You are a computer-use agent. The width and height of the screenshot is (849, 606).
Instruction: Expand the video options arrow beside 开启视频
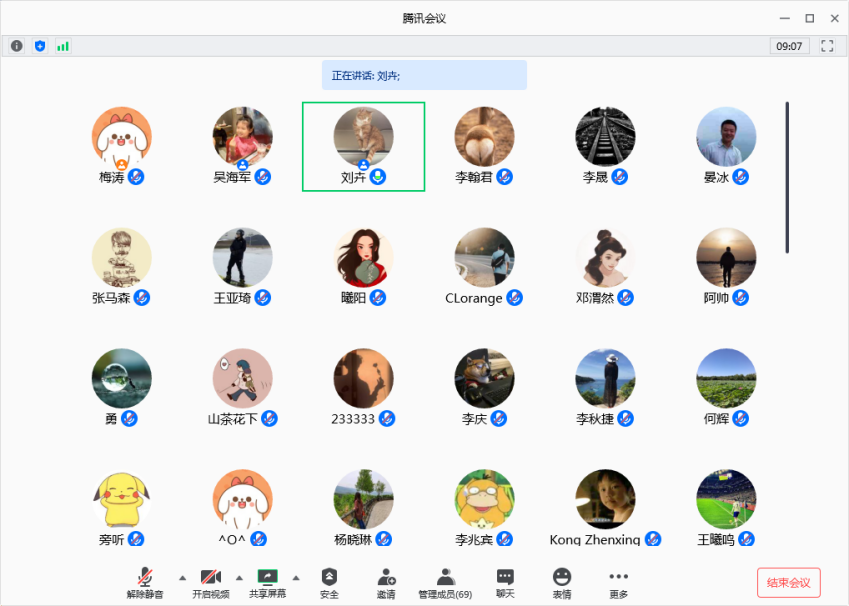(x=239, y=577)
